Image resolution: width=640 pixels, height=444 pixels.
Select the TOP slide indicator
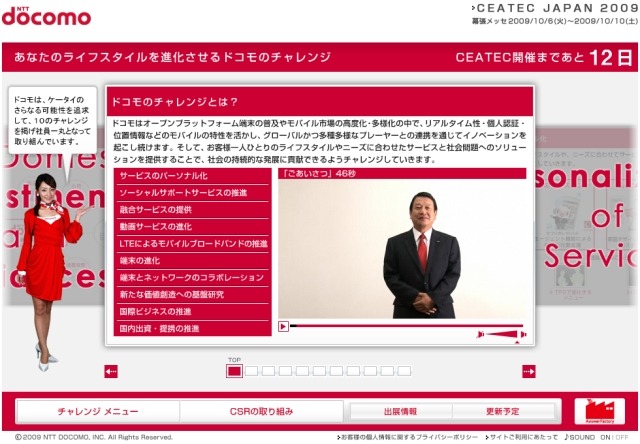234,371
